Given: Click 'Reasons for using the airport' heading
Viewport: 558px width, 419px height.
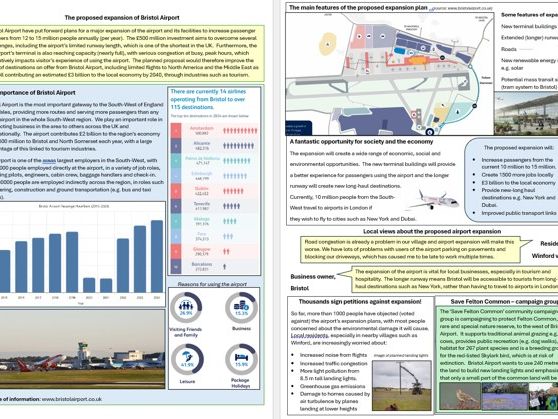Looking at the screenshot, I should pos(212,284).
